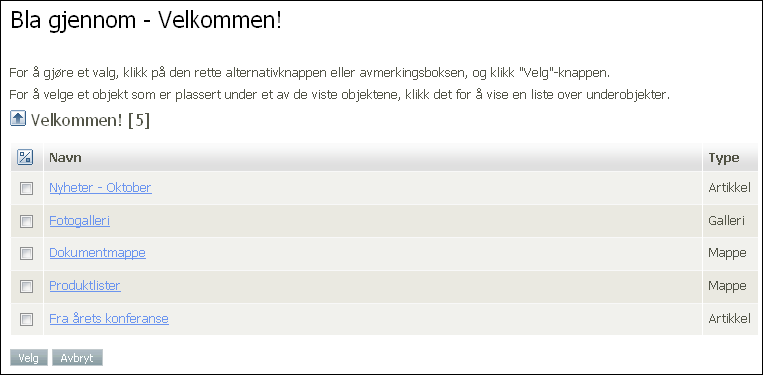Click the Navn column header
The height and width of the screenshot is (375, 763).
pyautogui.click(x=65, y=158)
